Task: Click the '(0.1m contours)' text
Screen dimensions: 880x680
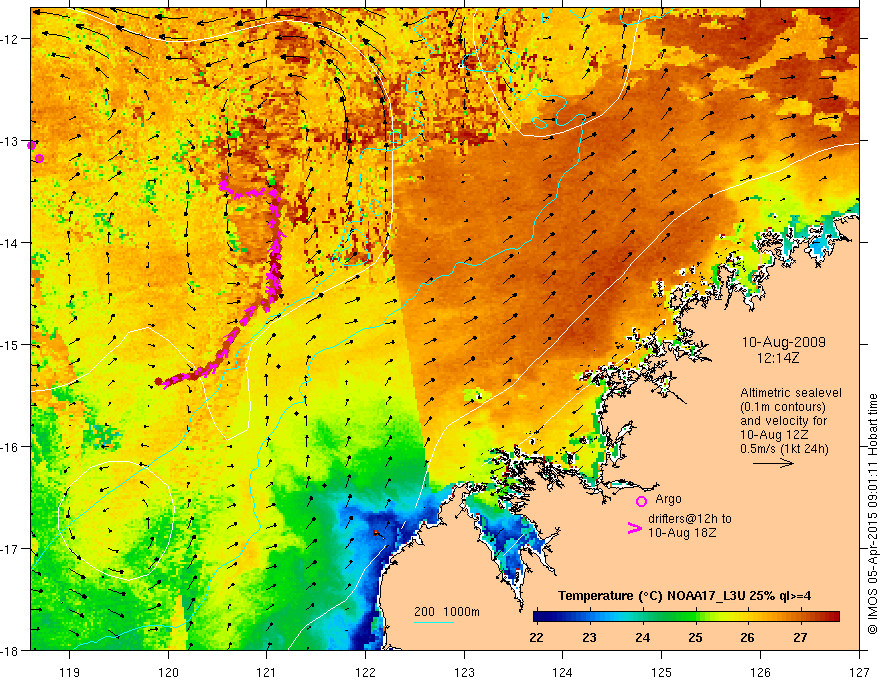Action: click(782, 407)
